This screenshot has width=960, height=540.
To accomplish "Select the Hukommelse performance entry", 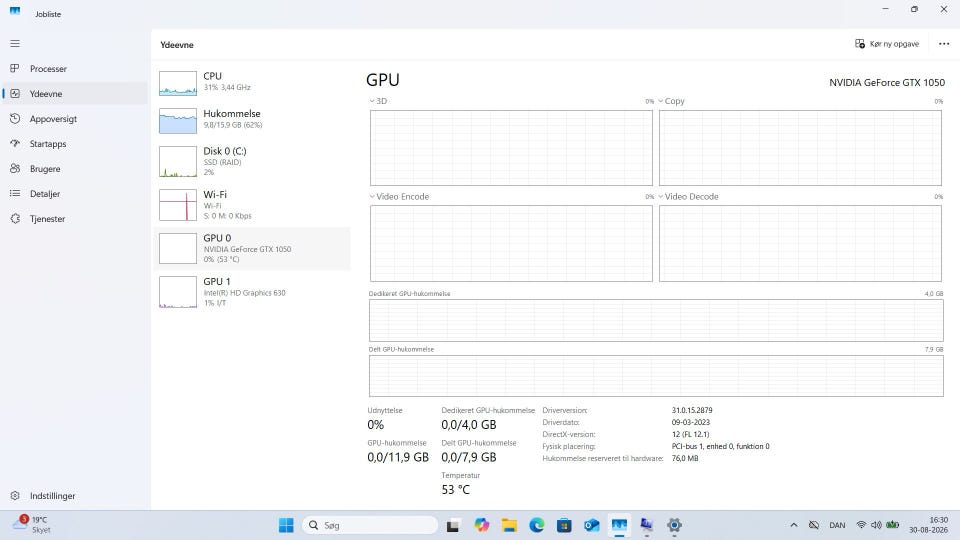I will pos(252,120).
